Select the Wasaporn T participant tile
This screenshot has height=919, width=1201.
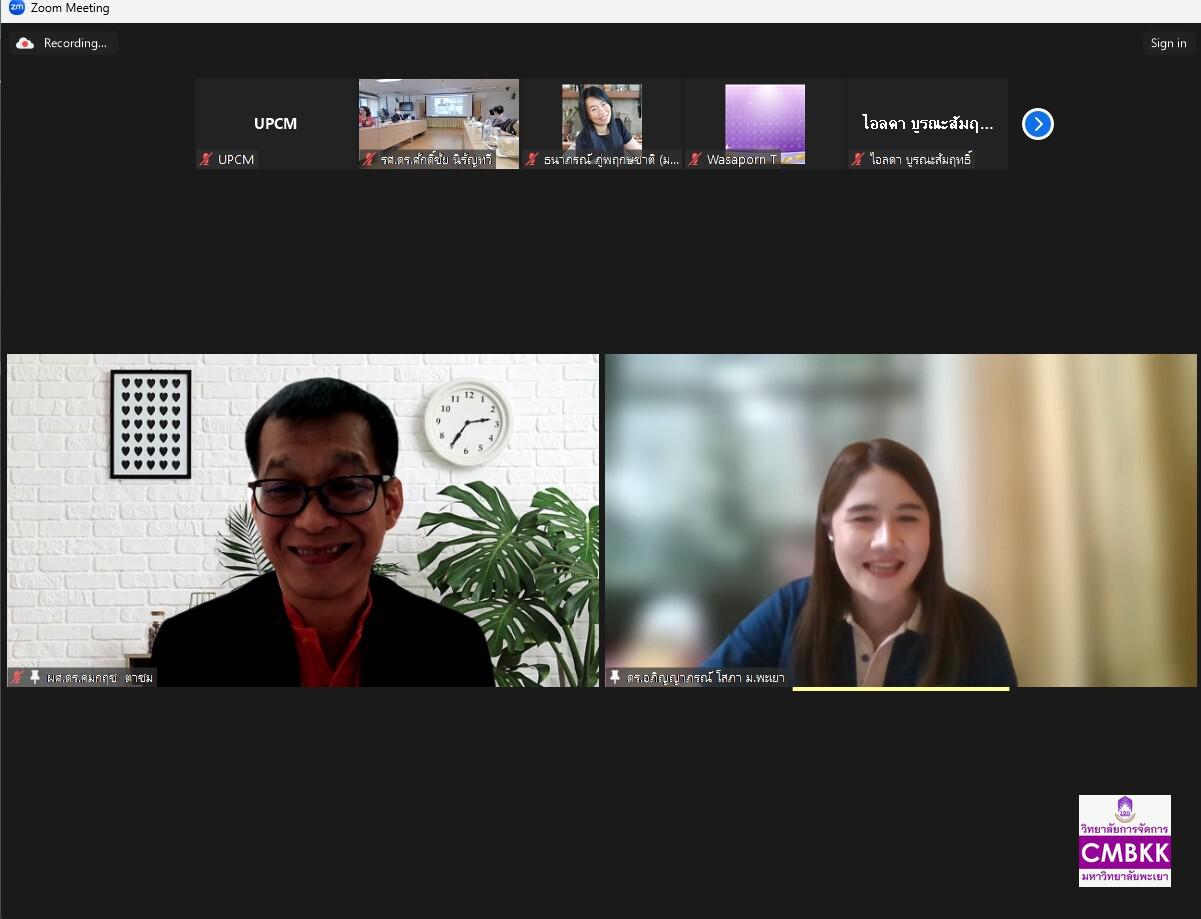764,115
